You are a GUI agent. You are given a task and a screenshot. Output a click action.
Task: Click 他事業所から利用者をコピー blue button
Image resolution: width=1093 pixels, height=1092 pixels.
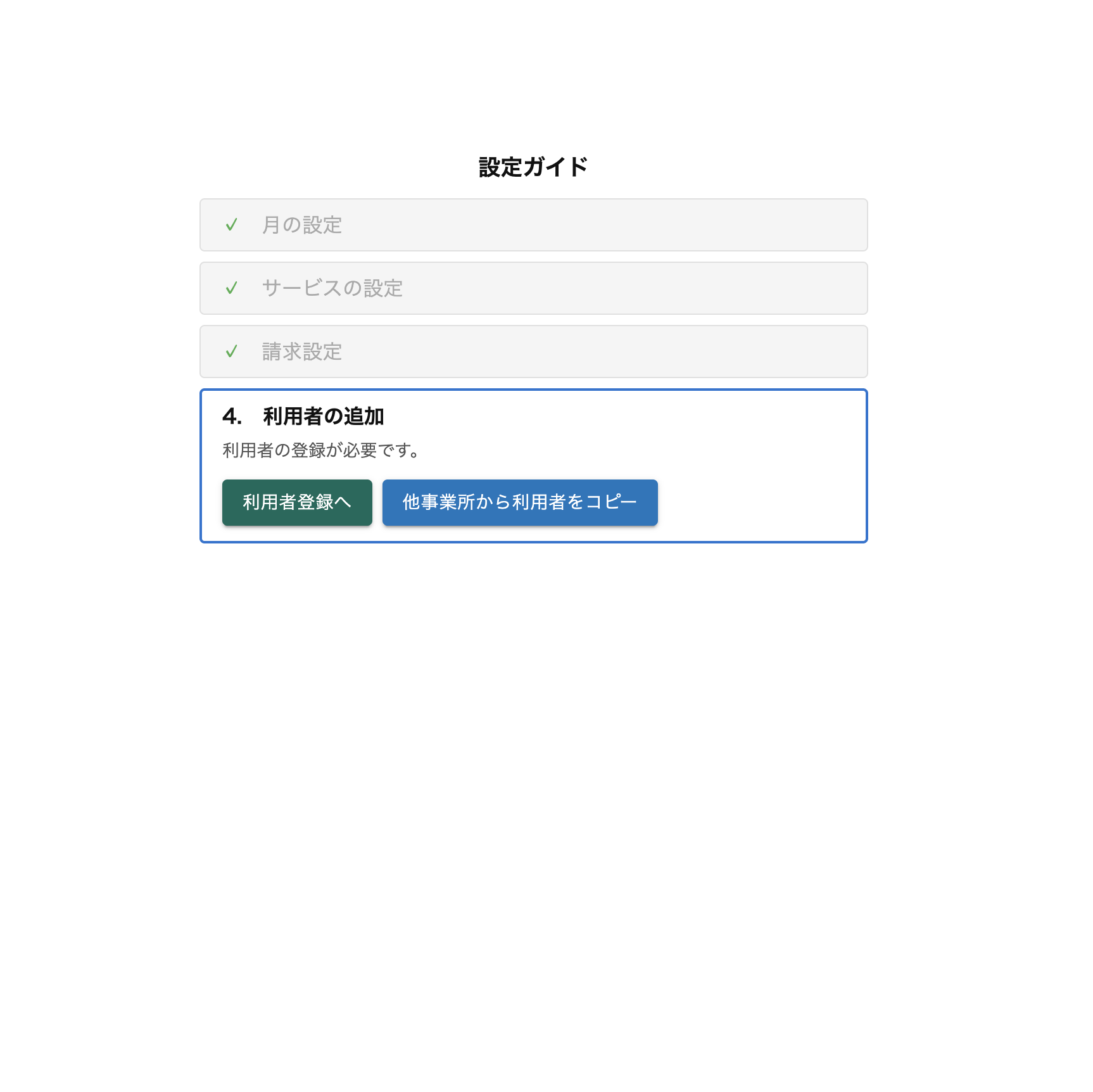pyautogui.click(x=520, y=502)
